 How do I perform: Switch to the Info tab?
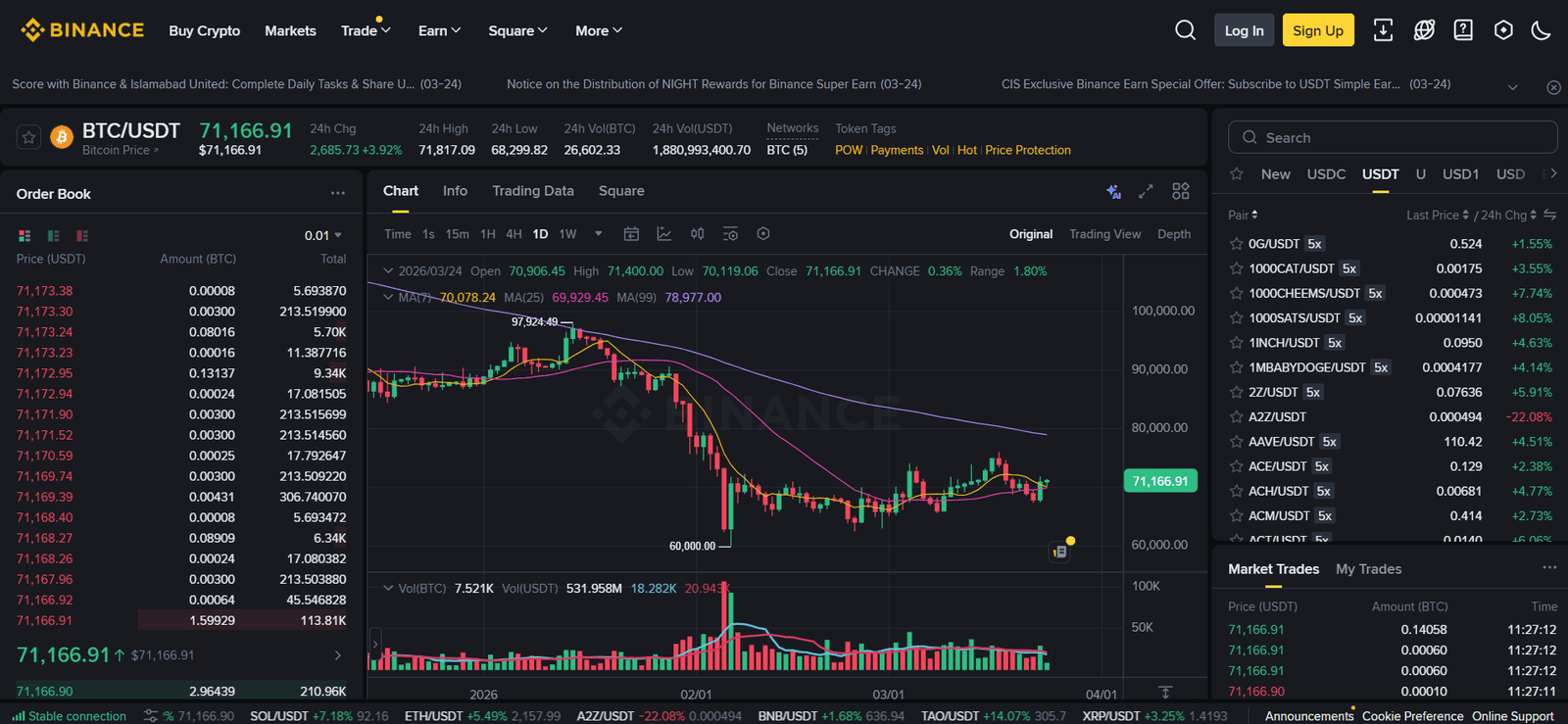455,191
